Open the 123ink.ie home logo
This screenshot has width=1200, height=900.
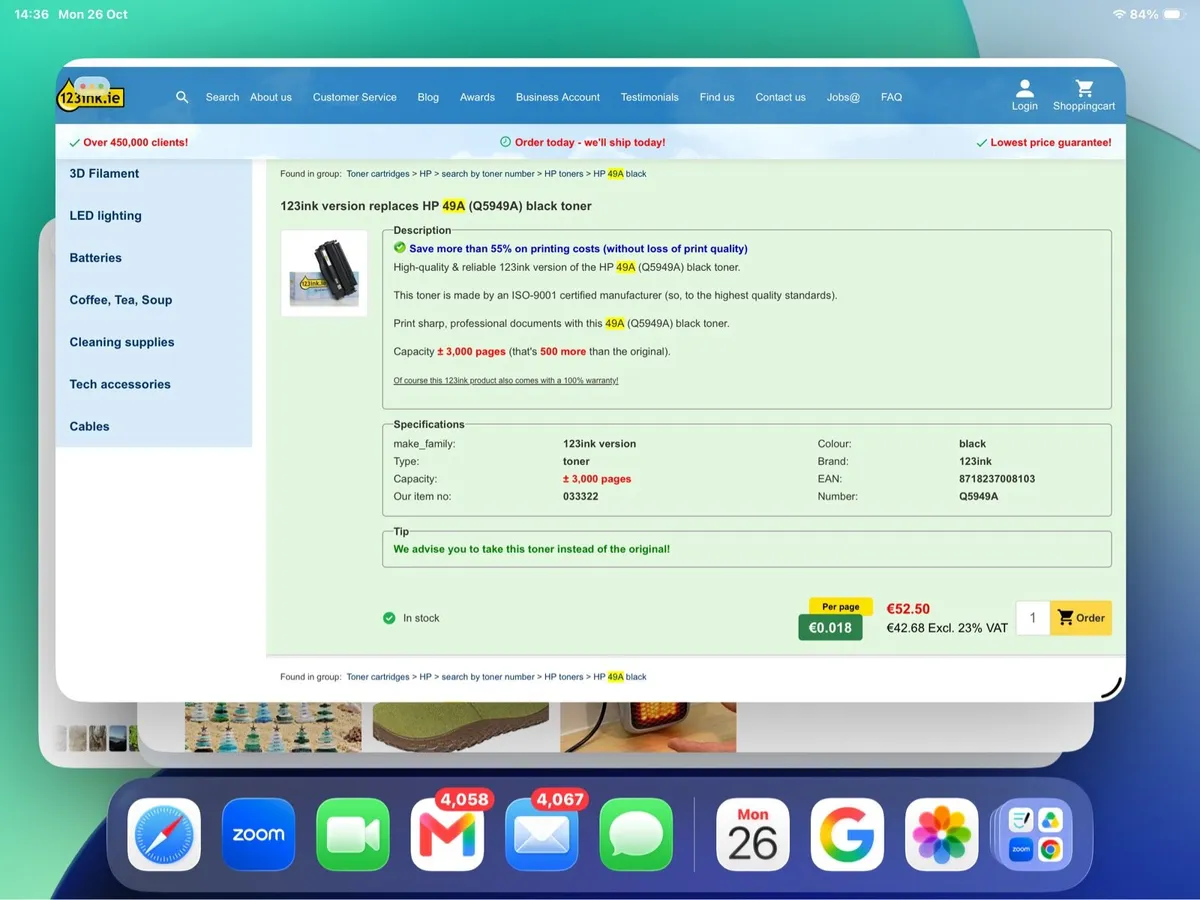[x=90, y=95]
